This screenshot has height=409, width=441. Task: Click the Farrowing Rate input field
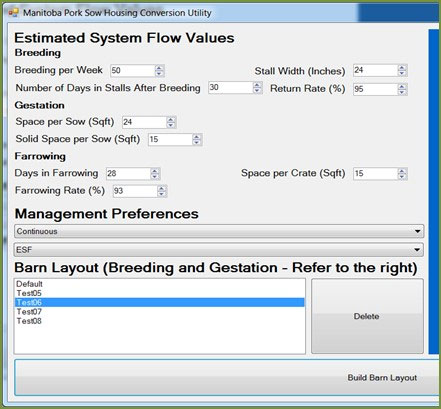(x=135, y=191)
